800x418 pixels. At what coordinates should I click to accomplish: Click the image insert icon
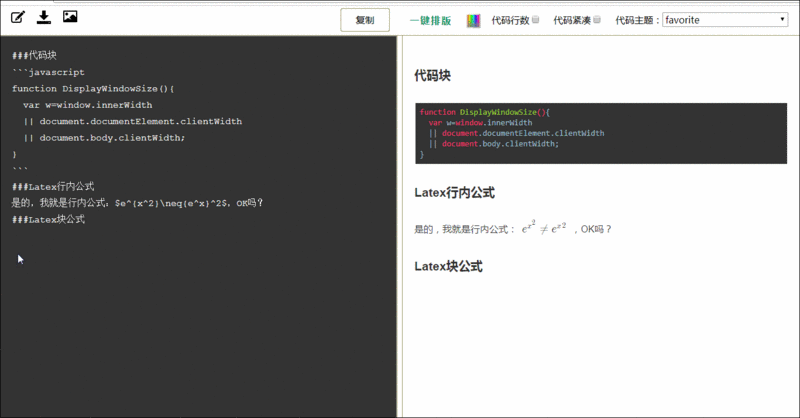[70, 17]
